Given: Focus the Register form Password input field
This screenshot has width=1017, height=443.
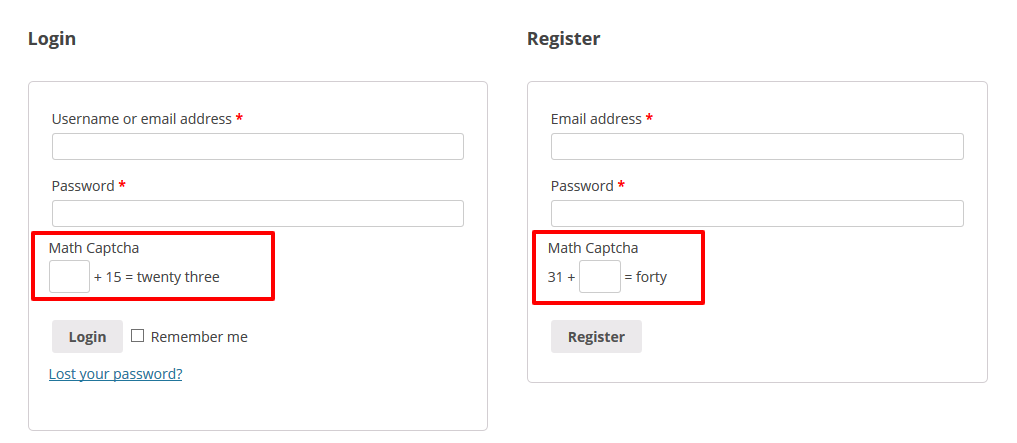Looking at the screenshot, I should (x=756, y=214).
